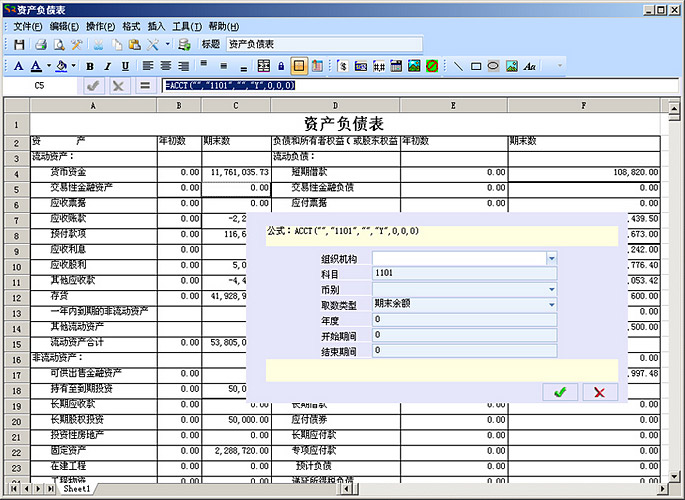
Task: Expand the 币别 dropdown
Action: coord(551,289)
